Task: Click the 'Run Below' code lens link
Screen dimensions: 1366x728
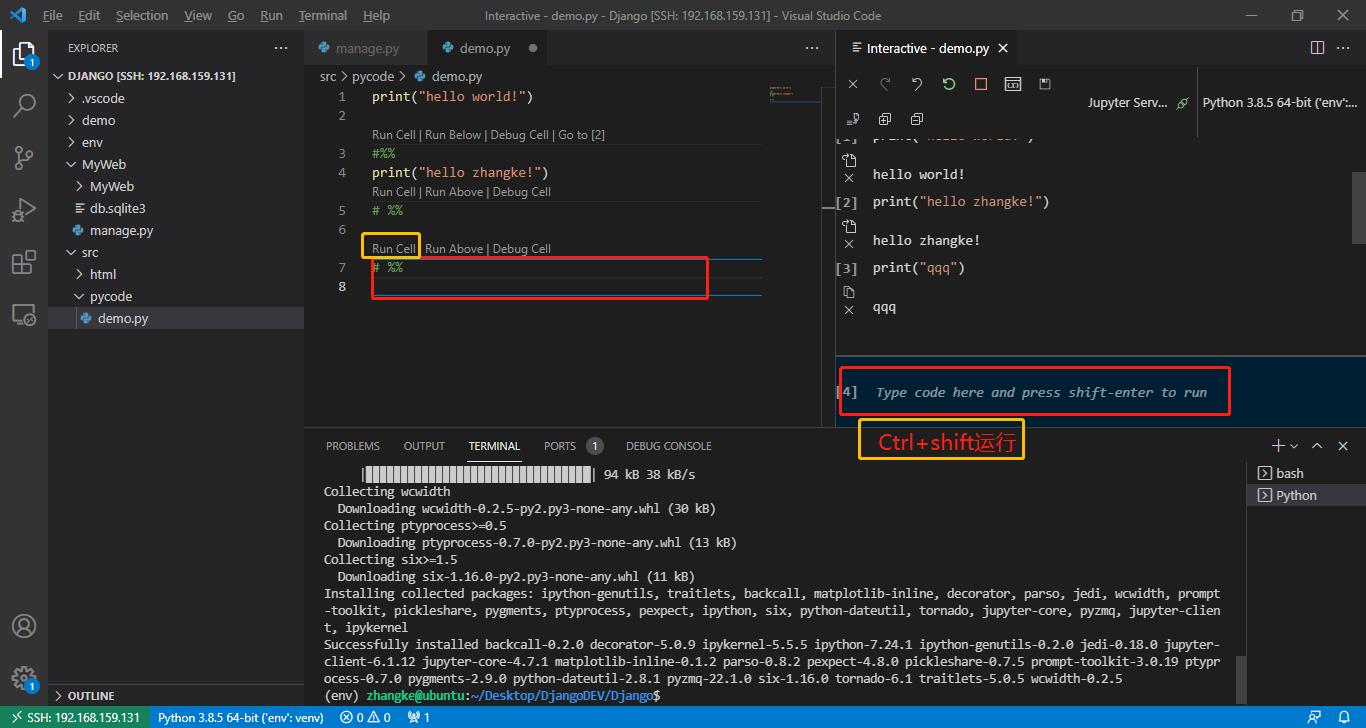Action: coord(453,135)
